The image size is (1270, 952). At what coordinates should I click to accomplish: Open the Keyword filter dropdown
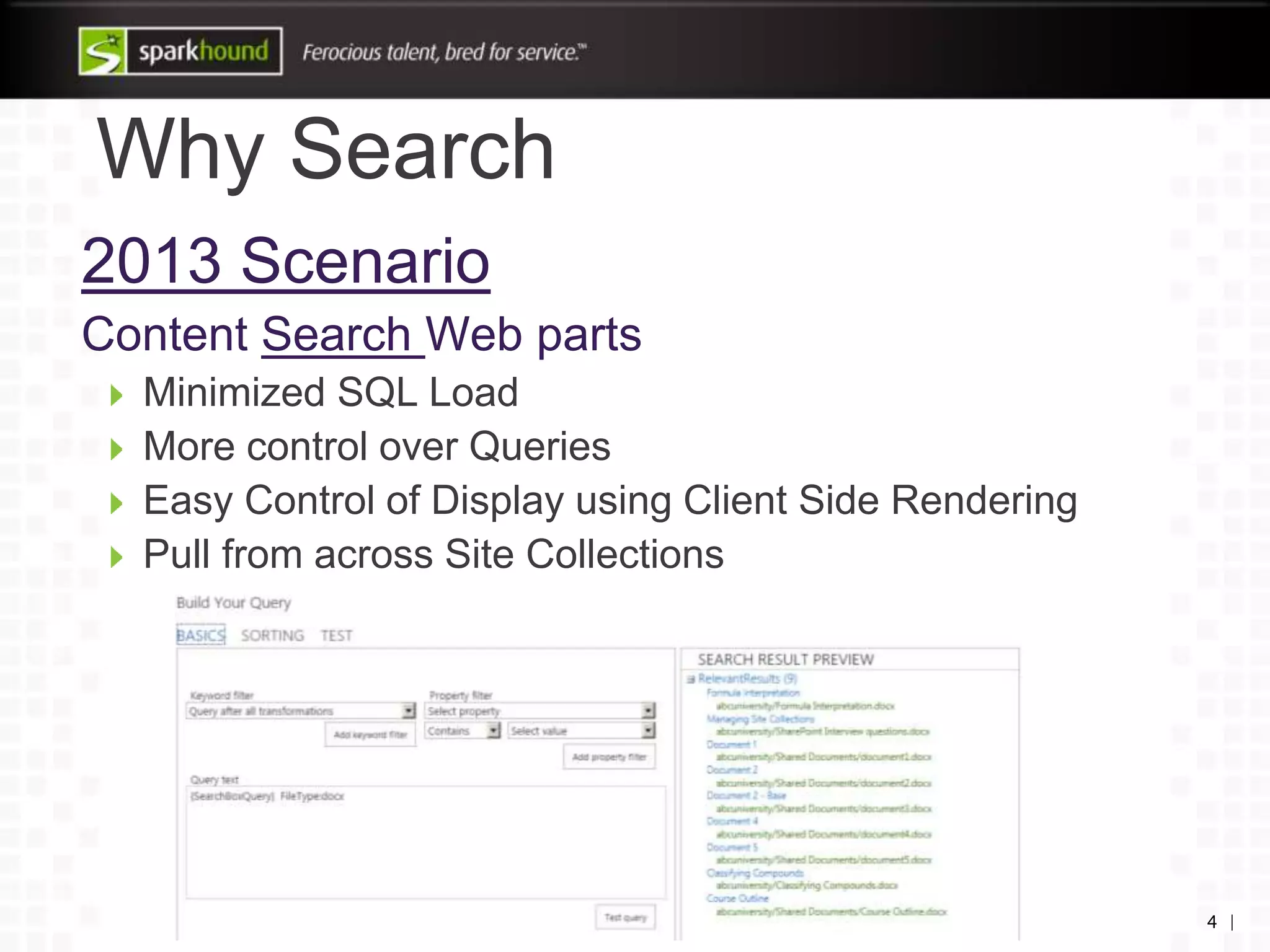click(301, 711)
